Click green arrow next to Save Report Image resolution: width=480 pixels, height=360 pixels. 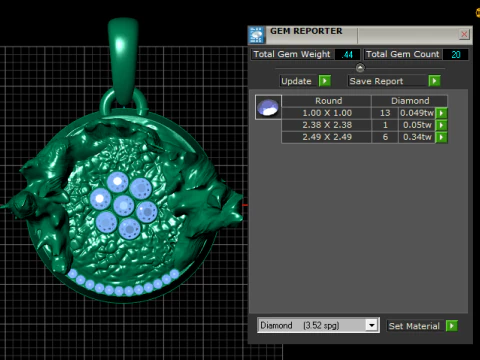tap(434, 81)
